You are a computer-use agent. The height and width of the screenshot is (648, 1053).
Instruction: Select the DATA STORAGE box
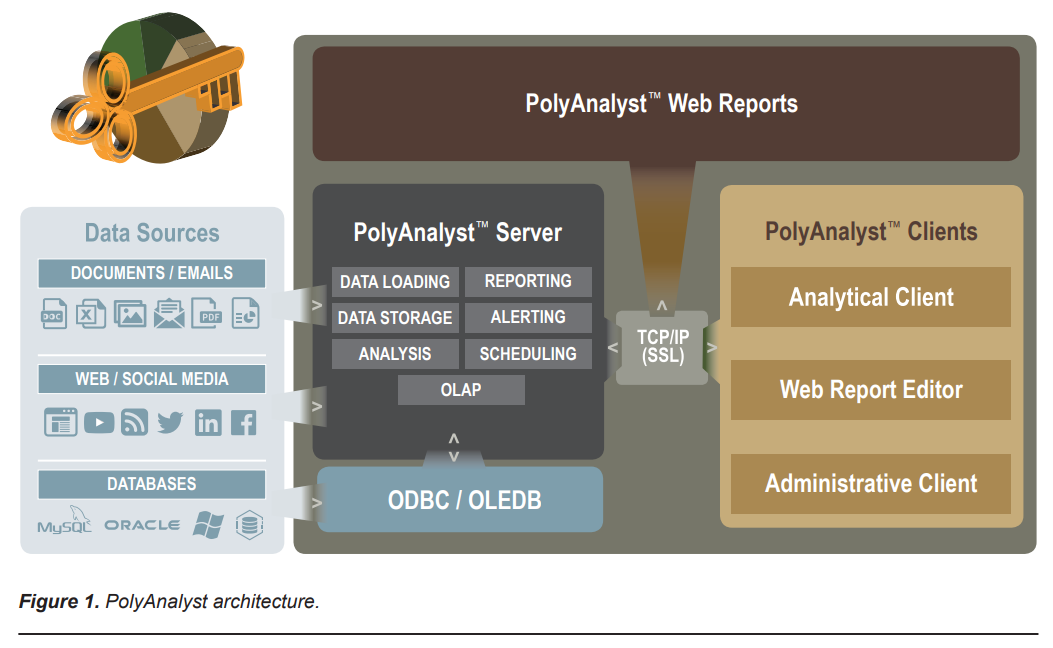click(395, 318)
